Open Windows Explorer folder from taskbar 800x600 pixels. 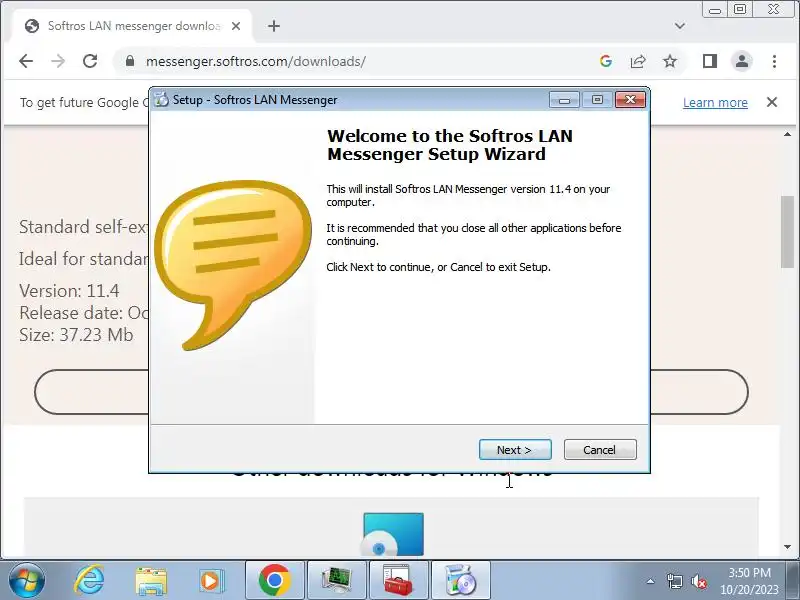[x=151, y=581]
